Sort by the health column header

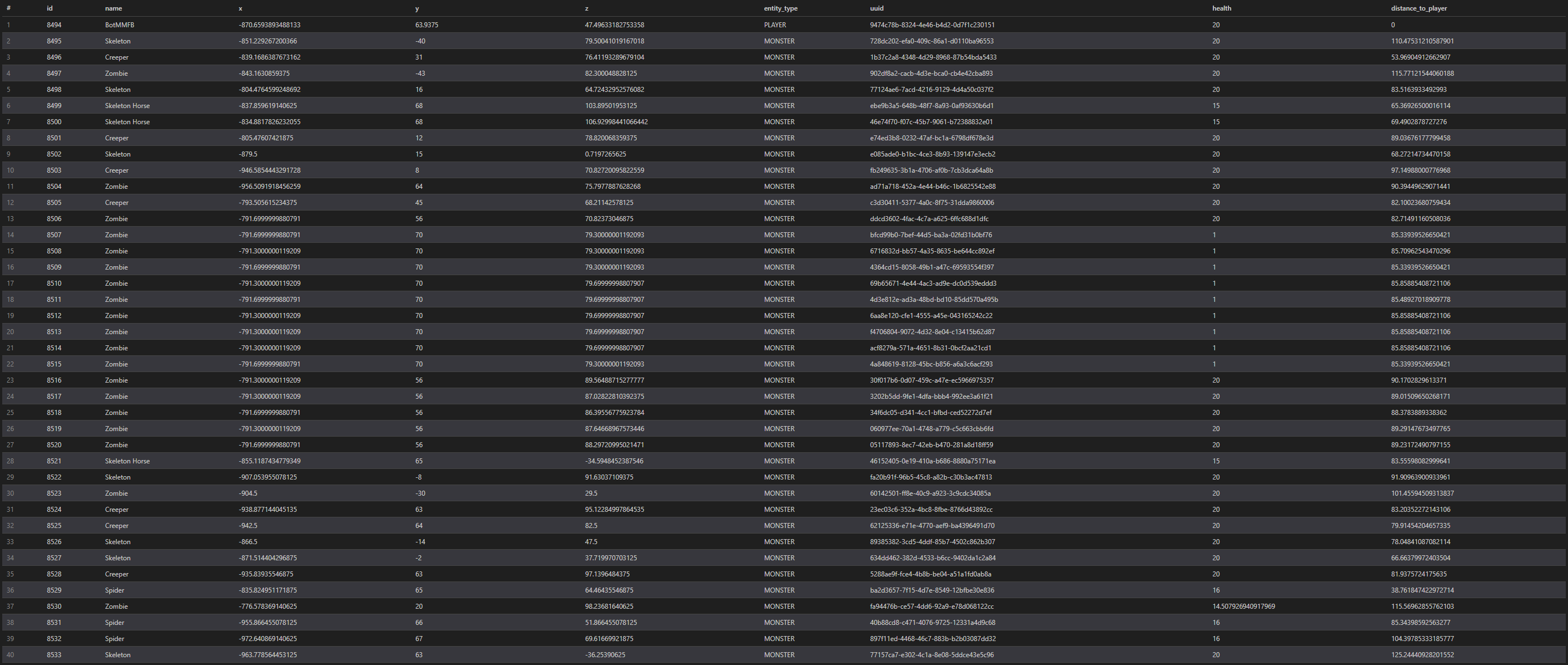point(1222,8)
